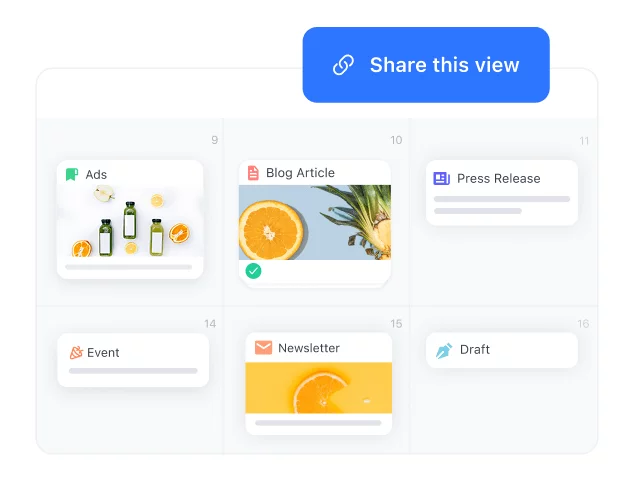Click the chain link icon
Image resolution: width=633 pixels, height=477 pixels.
(343, 65)
